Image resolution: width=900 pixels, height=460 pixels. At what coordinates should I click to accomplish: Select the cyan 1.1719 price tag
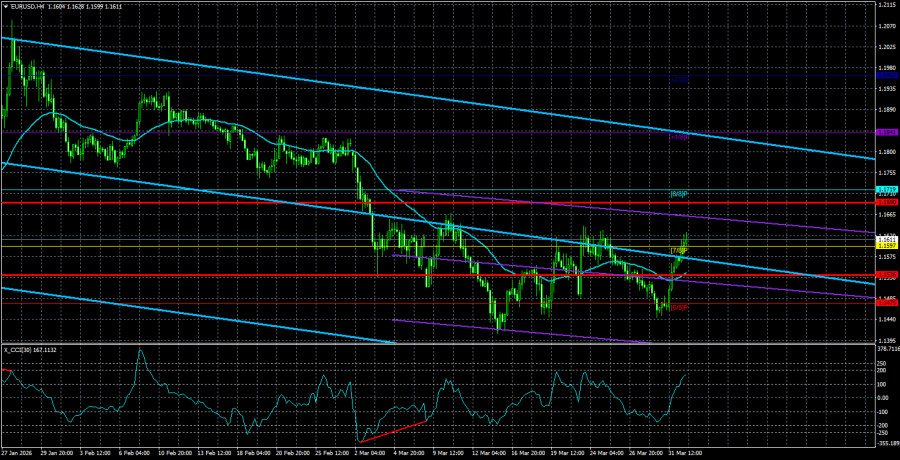885,189
